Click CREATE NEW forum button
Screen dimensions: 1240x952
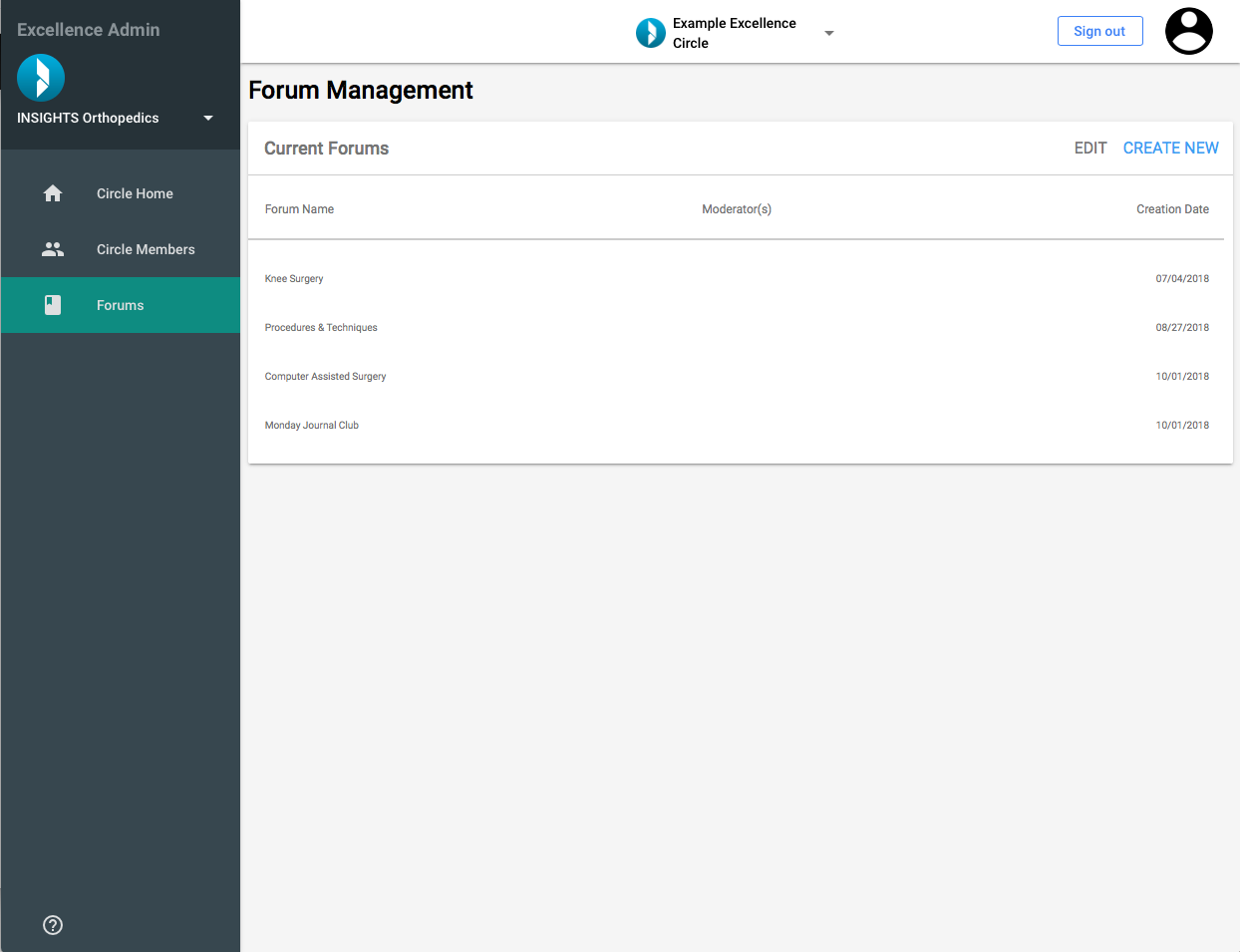1170,148
